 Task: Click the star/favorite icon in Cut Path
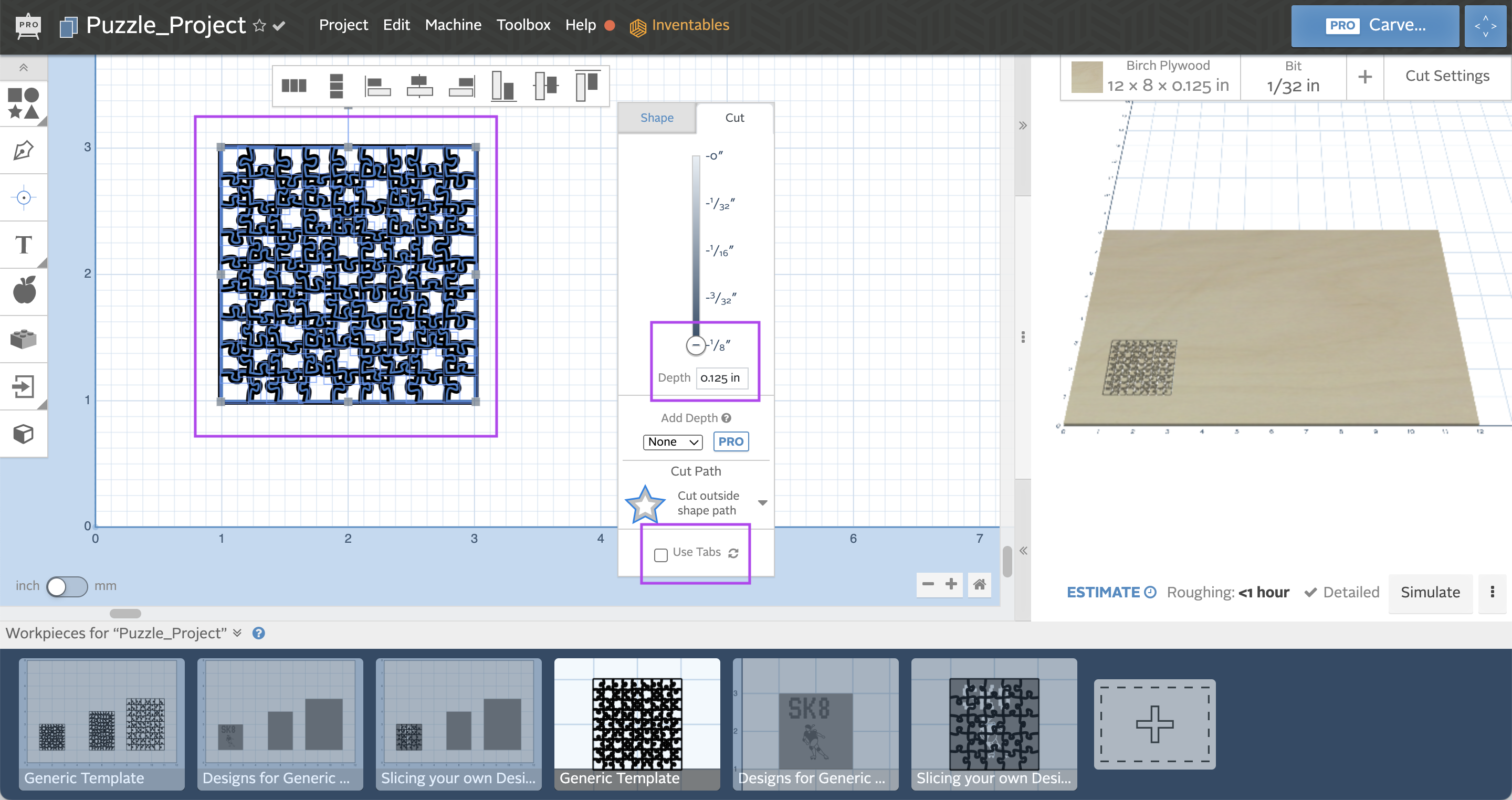pyautogui.click(x=645, y=504)
